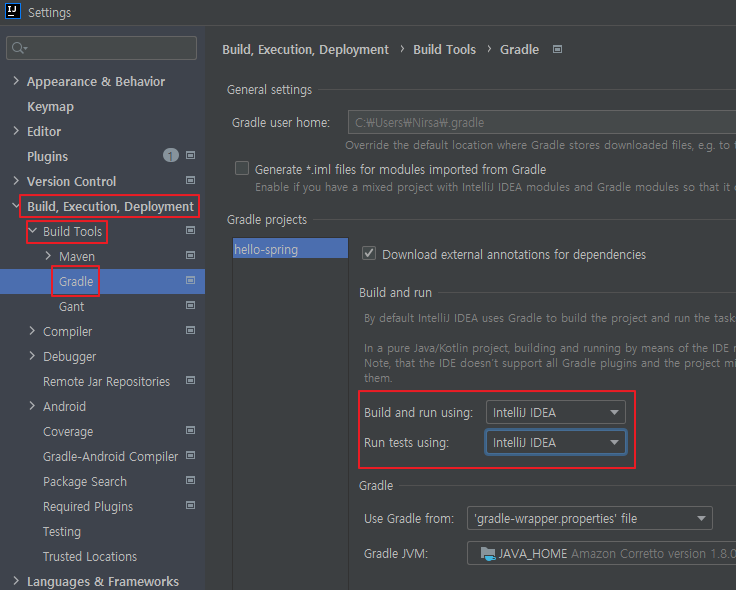736x590 pixels.
Task: Select hello-spring in Gradle projects list
Action: 290,249
